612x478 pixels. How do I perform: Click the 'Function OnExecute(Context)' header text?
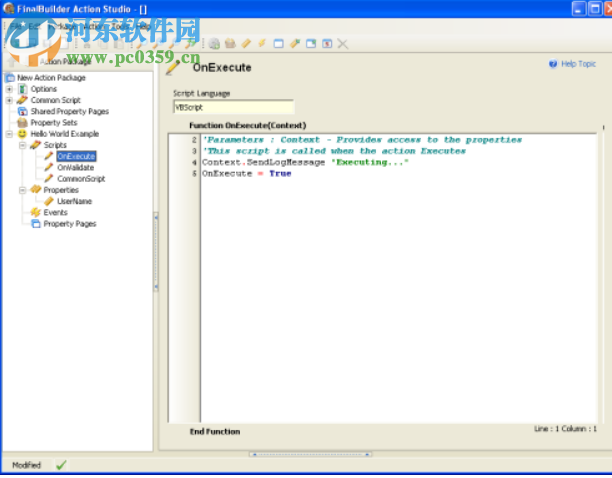(247, 125)
